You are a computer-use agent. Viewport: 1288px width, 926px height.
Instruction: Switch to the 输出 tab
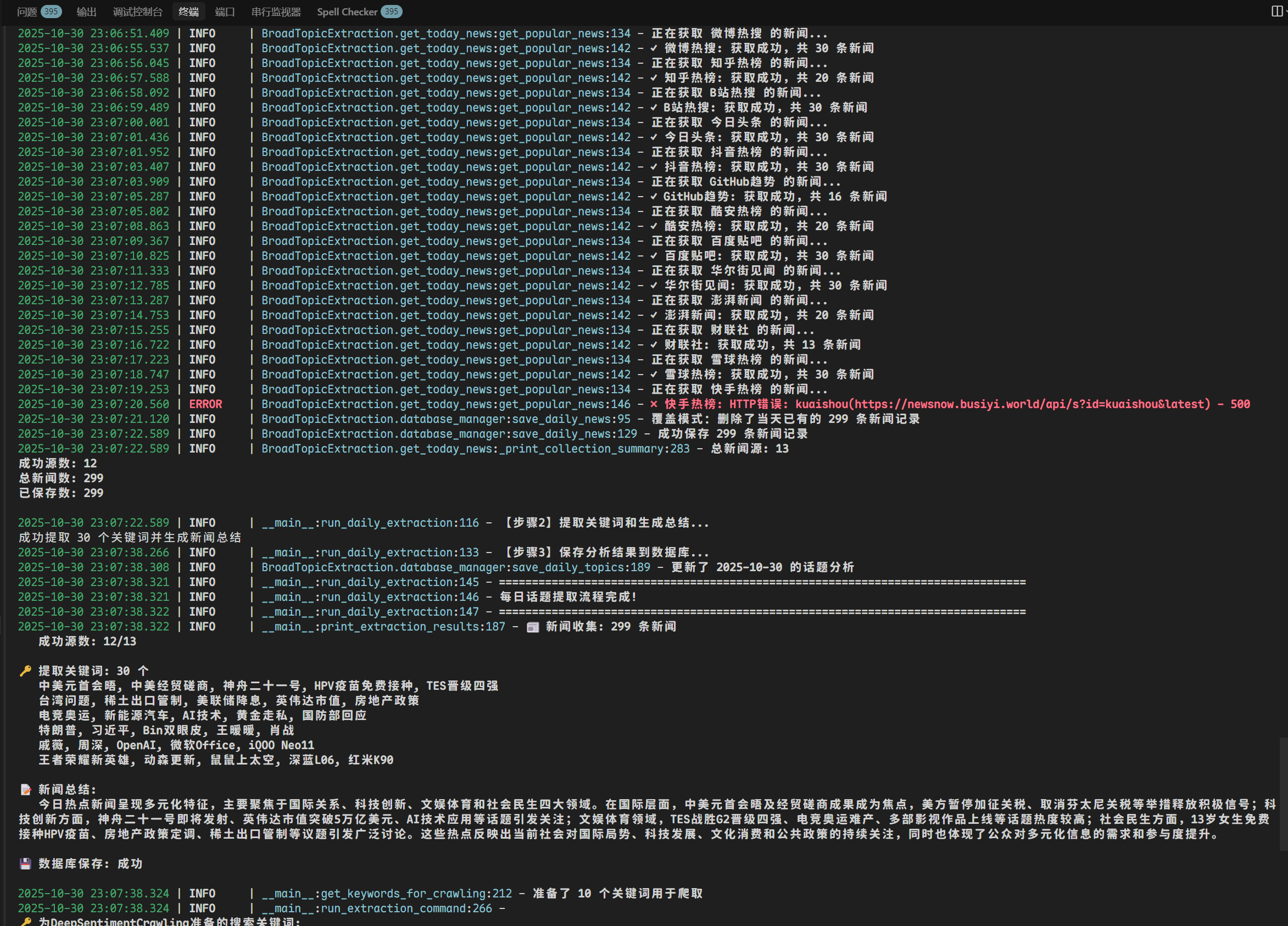86,12
